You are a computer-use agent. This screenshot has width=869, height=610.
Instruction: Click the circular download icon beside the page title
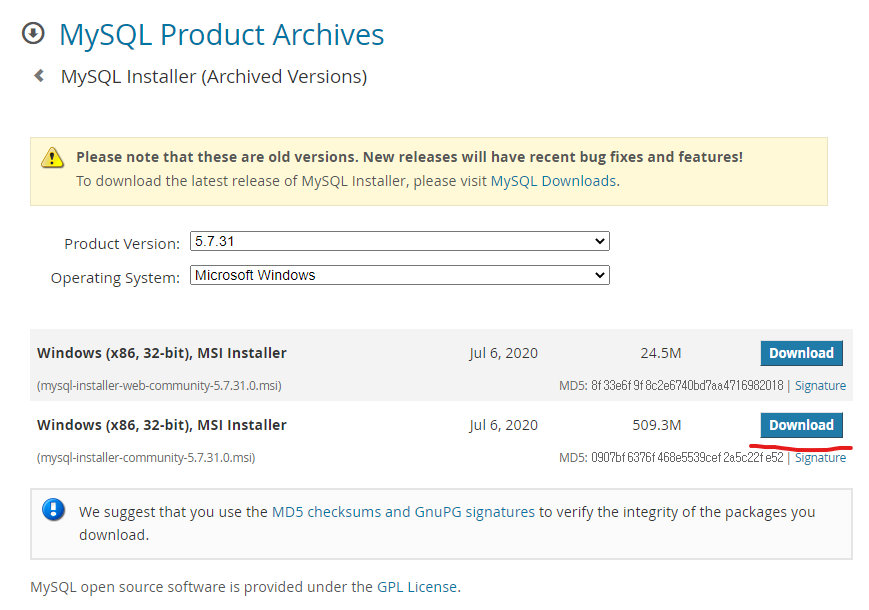(x=33, y=34)
